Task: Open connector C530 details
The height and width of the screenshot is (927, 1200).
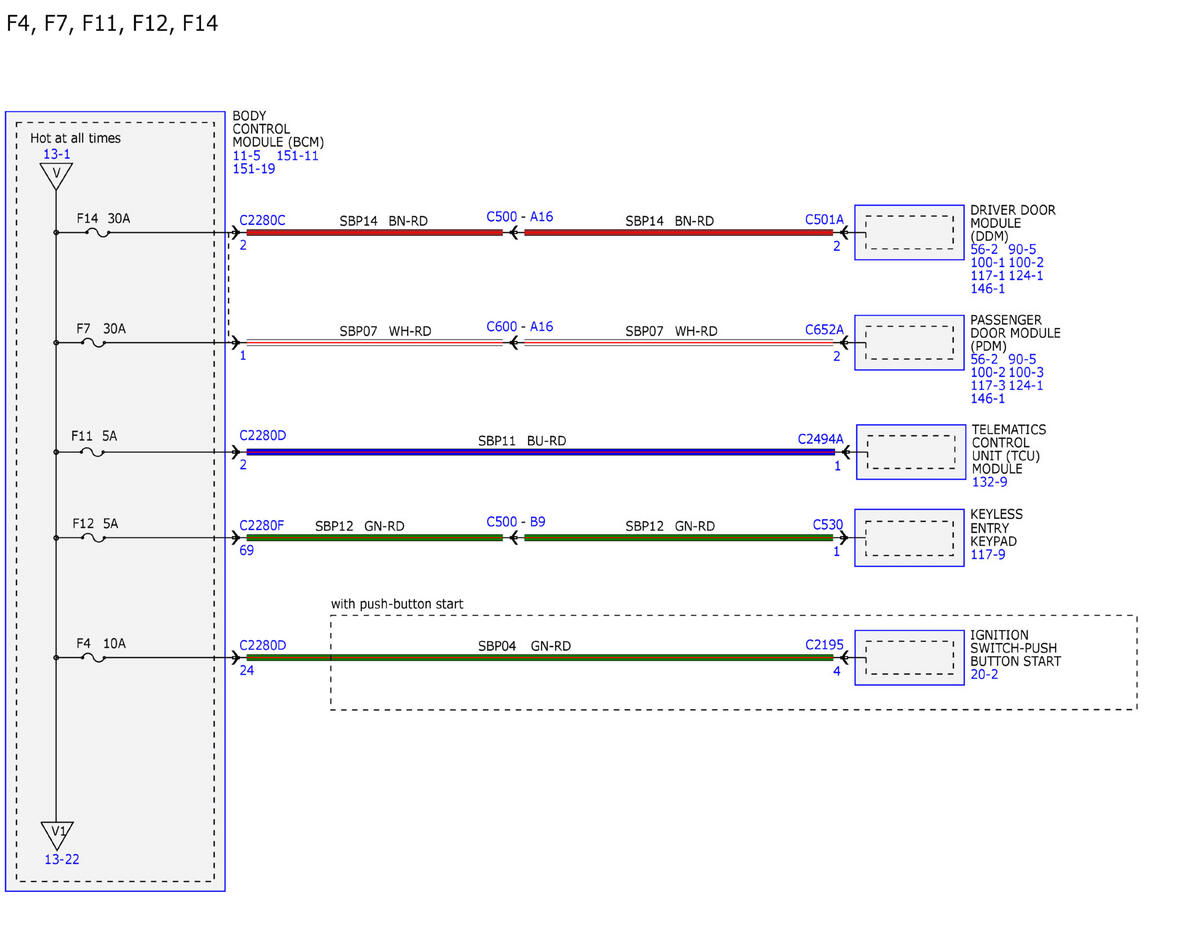Action: pyautogui.click(x=828, y=523)
